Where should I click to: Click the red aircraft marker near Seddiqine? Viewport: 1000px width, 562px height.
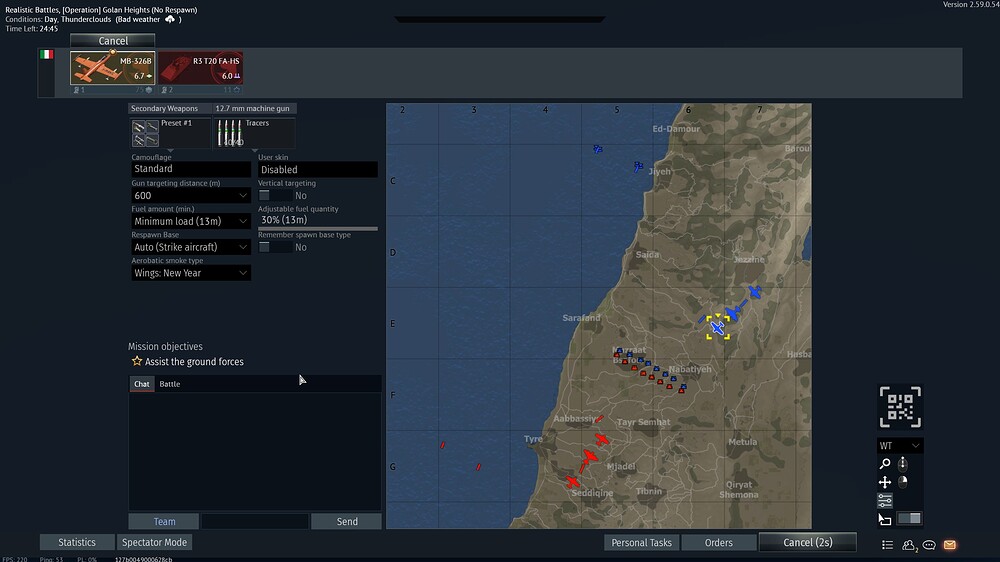[x=573, y=482]
